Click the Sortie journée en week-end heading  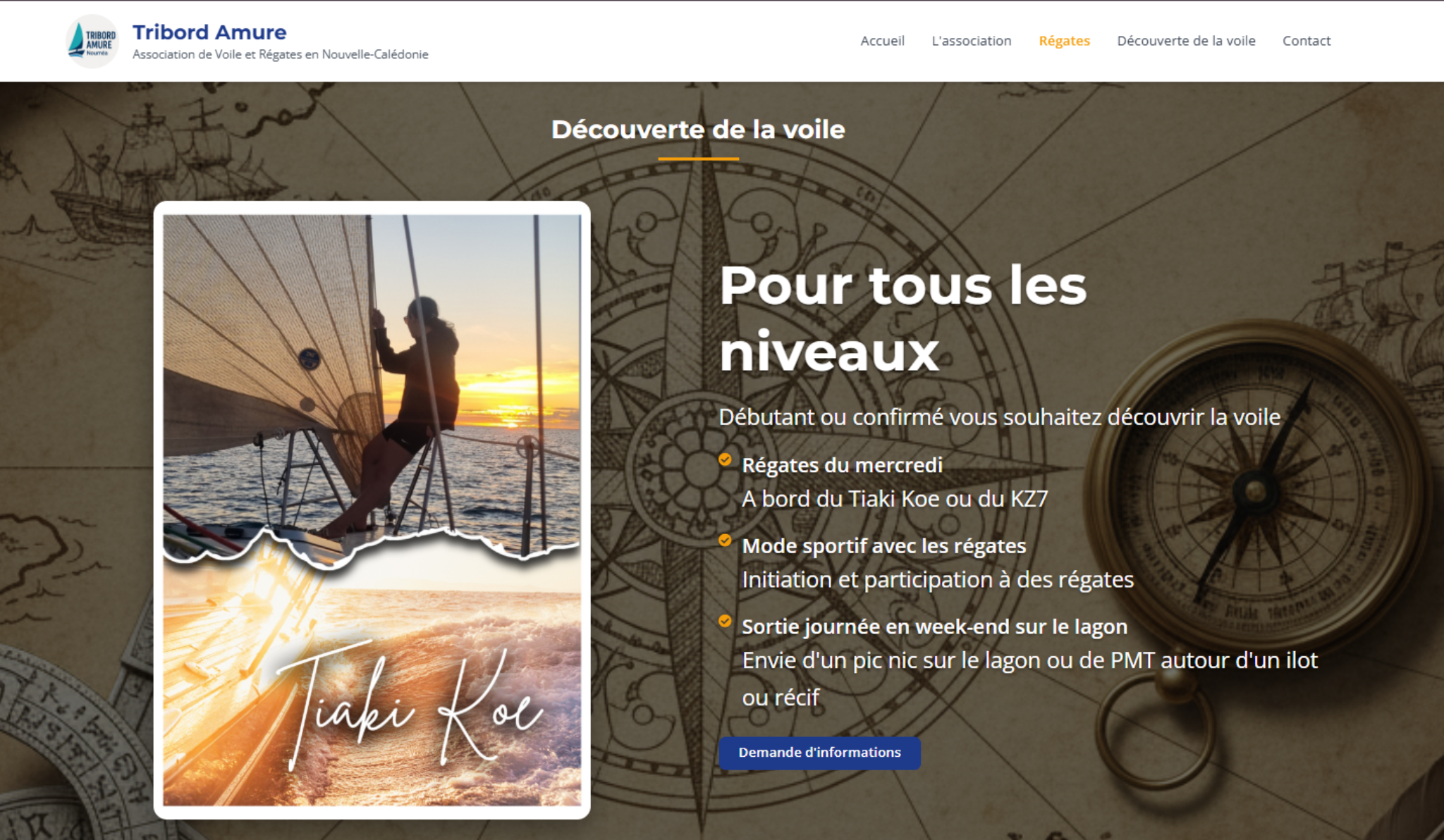pos(934,626)
